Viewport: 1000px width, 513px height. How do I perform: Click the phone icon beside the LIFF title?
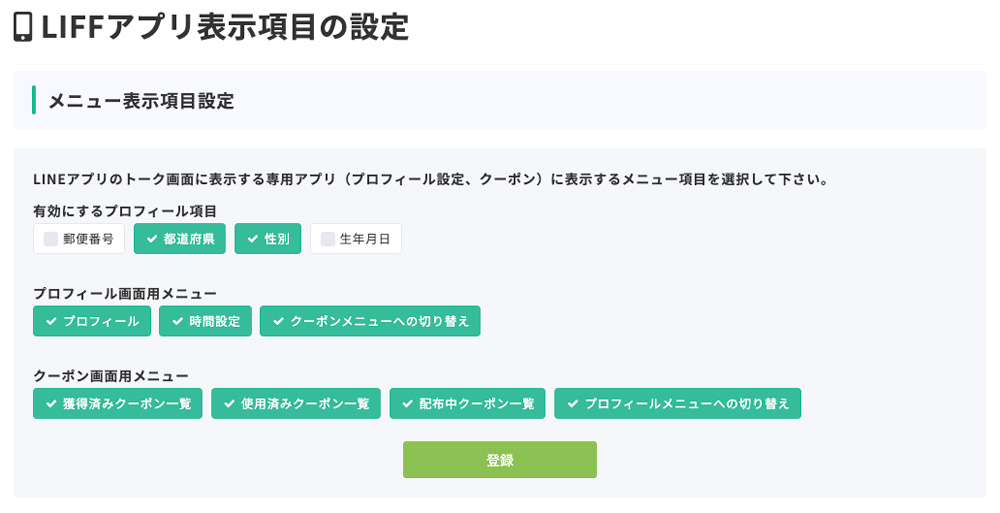23,27
